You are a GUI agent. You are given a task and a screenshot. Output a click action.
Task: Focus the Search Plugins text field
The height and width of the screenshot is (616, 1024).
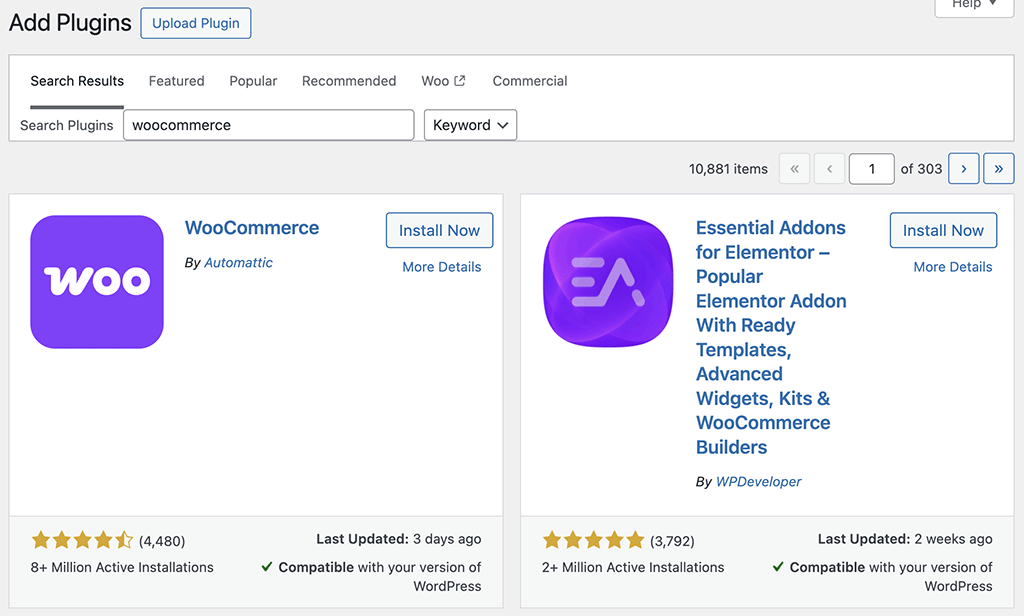(268, 125)
